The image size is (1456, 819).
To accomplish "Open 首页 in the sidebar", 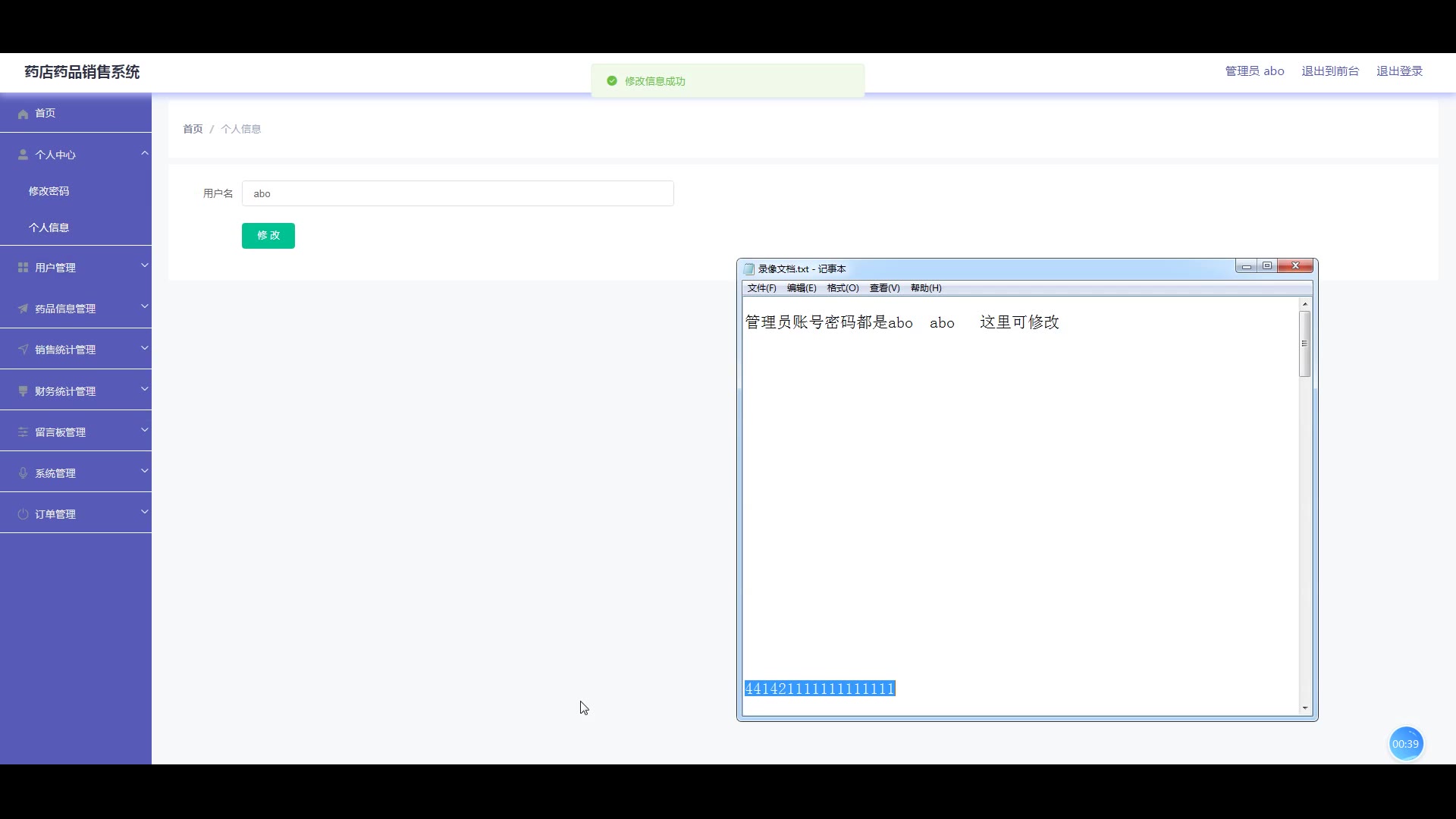I will coord(76,113).
